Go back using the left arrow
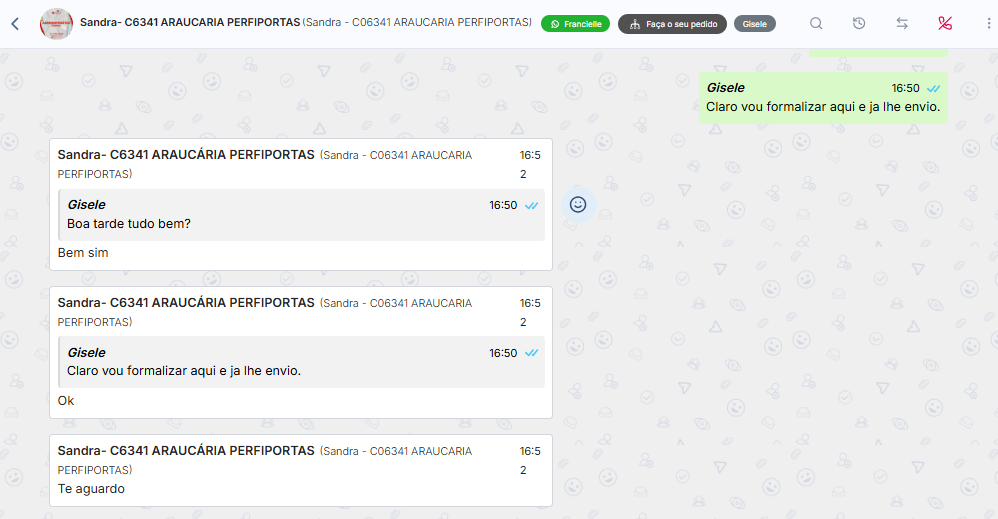Screen dimensions: 998x519 [15, 24]
